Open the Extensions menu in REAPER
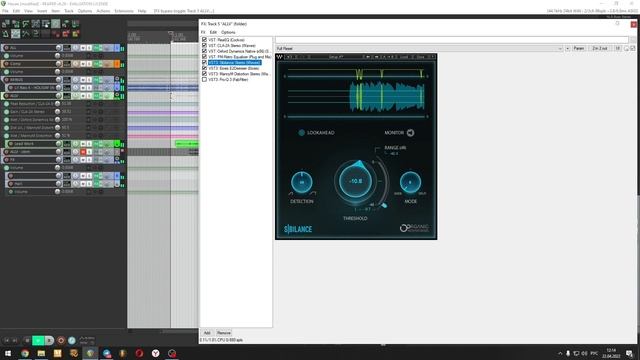This screenshot has width=640, height=360. (124, 11)
